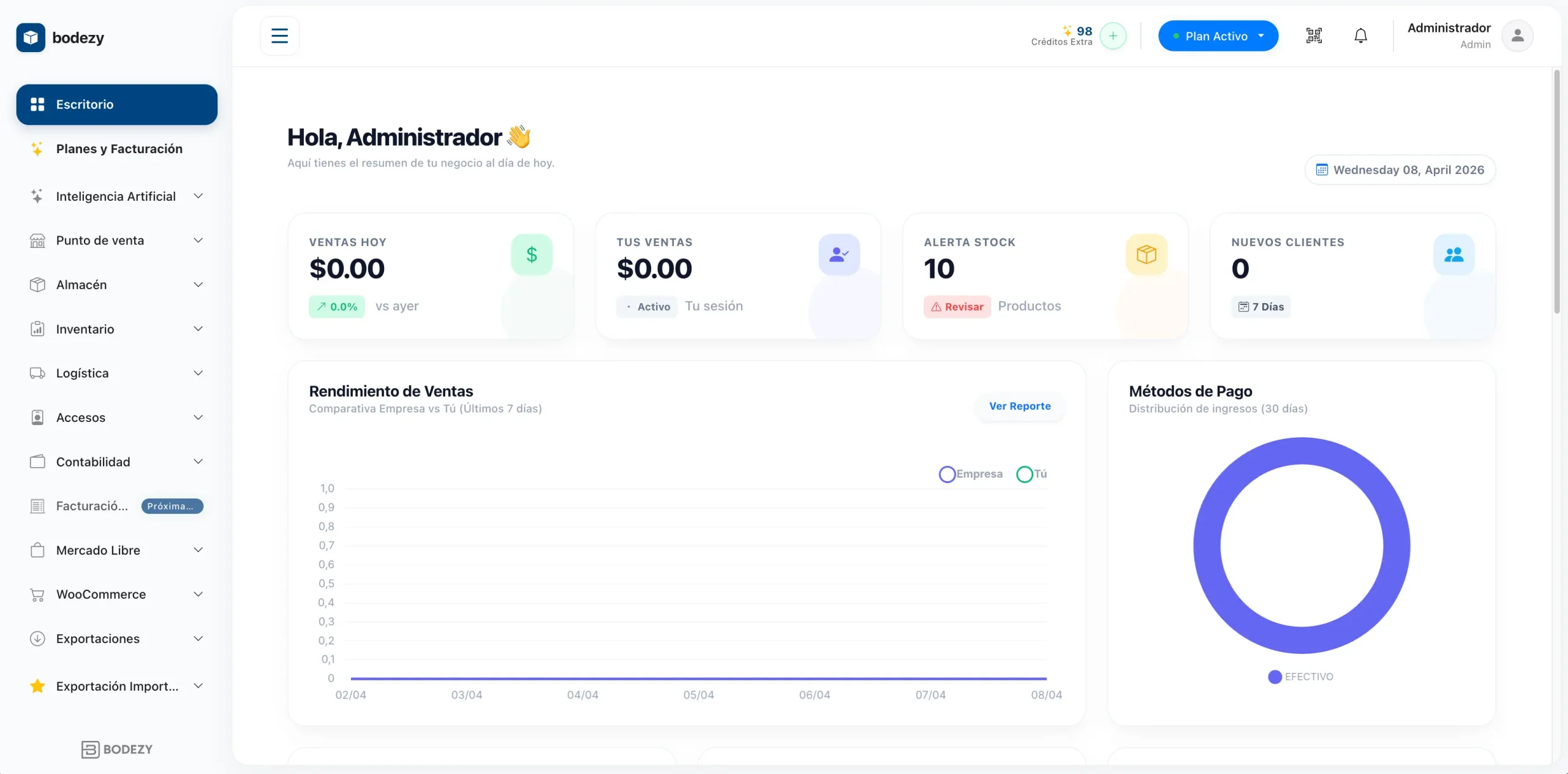Expand the Plan Activo dropdown
Screen dimensions: 1568x774
click(x=1218, y=36)
